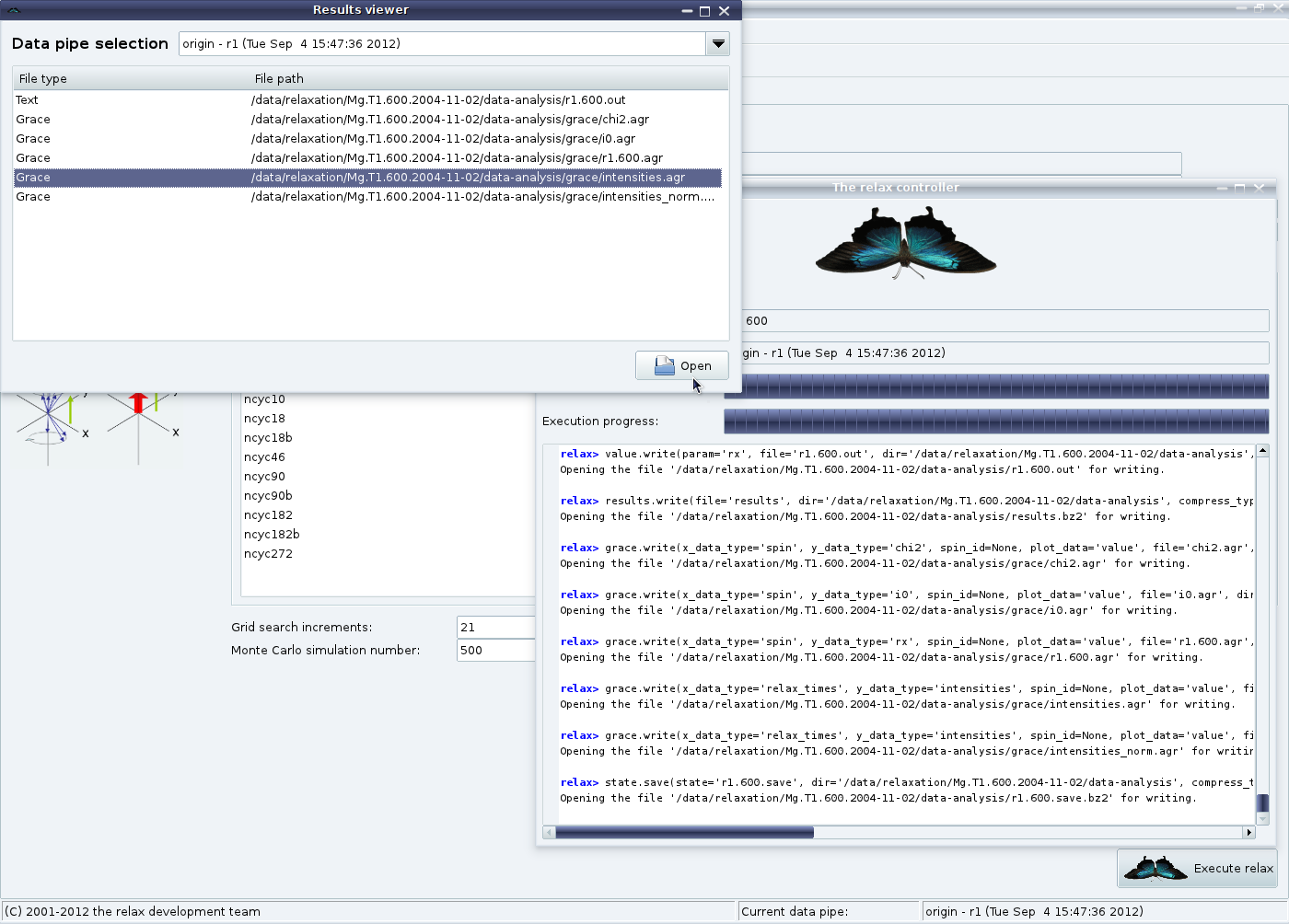The height and width of the screenshot is (924, 1289).
Task: Click the File path column header
Action: point(488,78)
